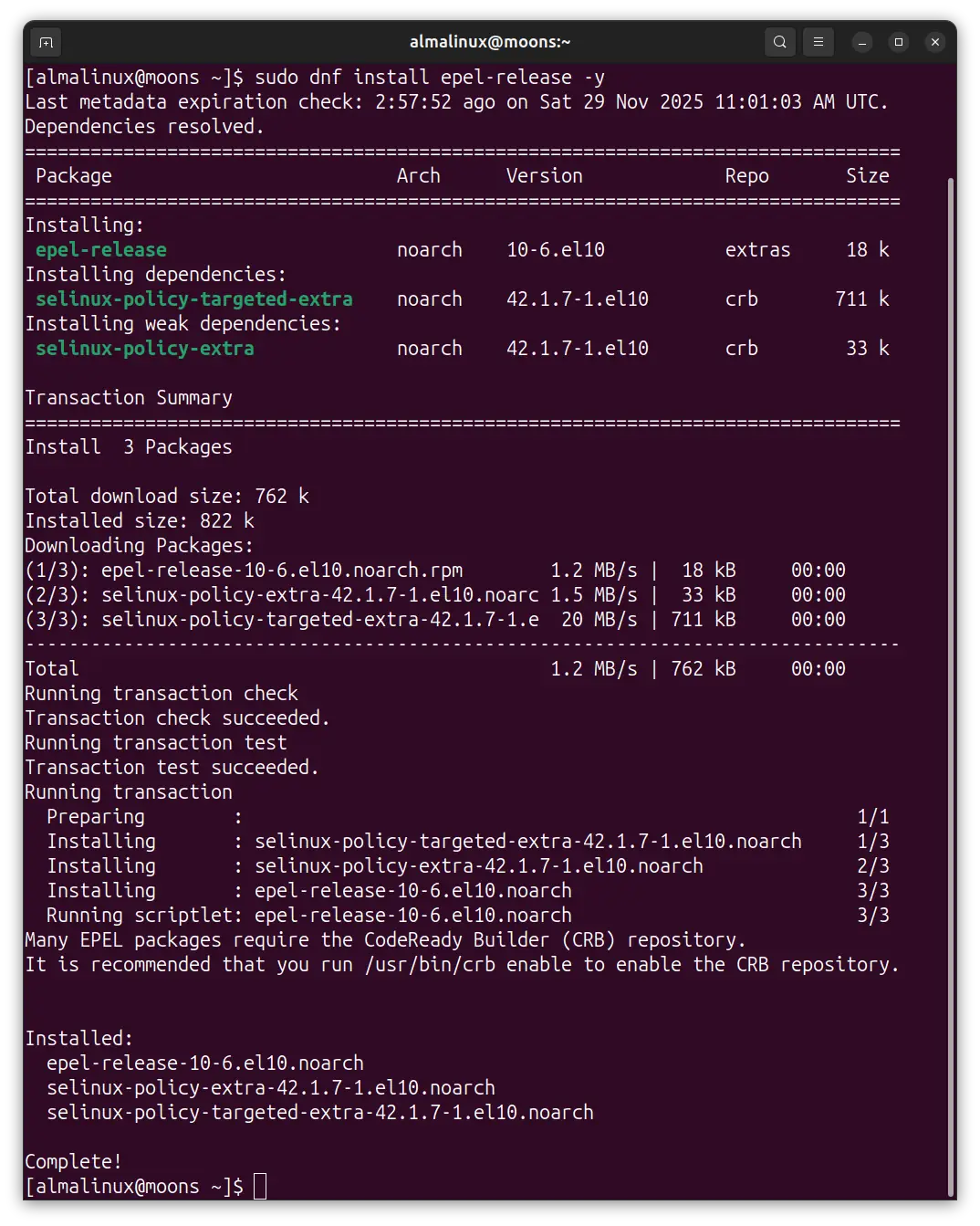Image resolution: width=980 pixels, height=1226 pixels.
Task: Click the 'Installed:' heading
Action: 79,1039
